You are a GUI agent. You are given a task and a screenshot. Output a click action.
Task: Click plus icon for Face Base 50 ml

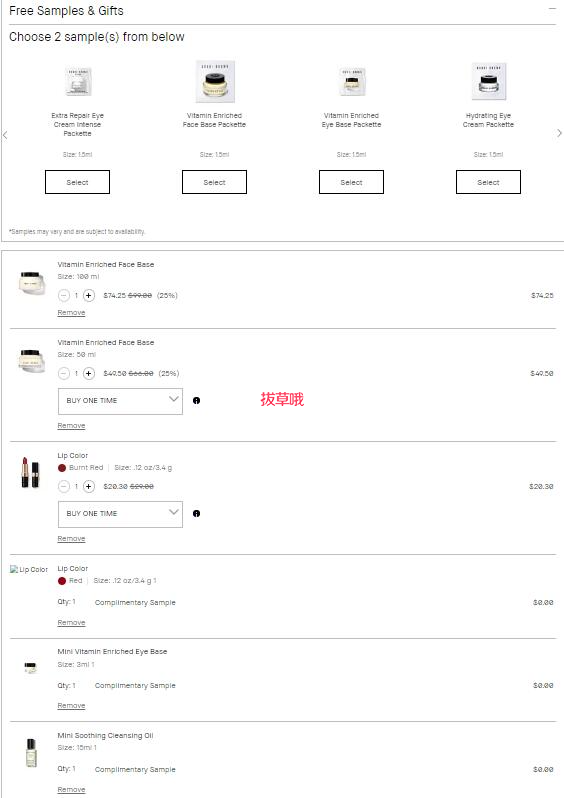click(x=89, y=374)
